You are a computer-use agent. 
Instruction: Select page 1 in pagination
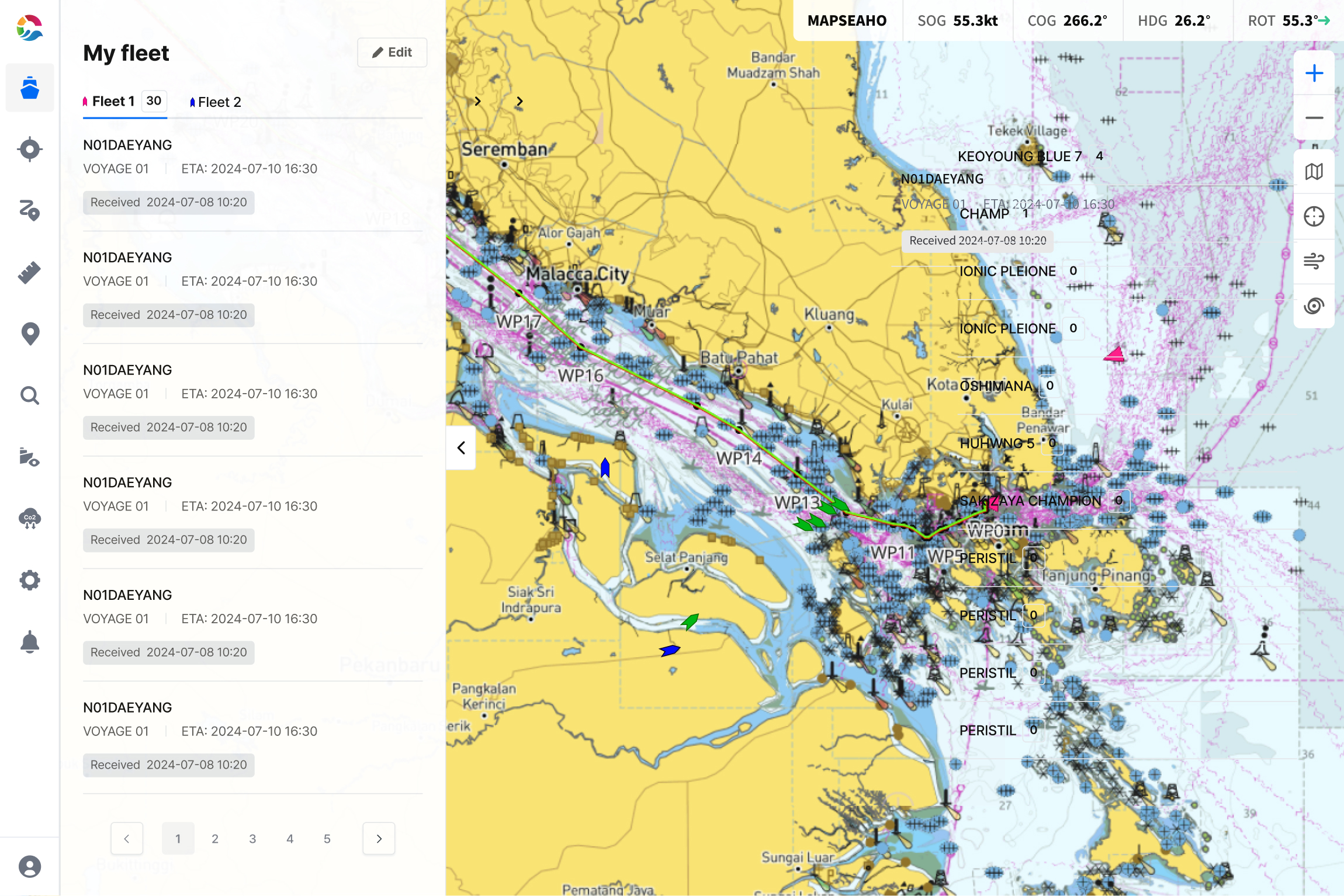(178, 839)
